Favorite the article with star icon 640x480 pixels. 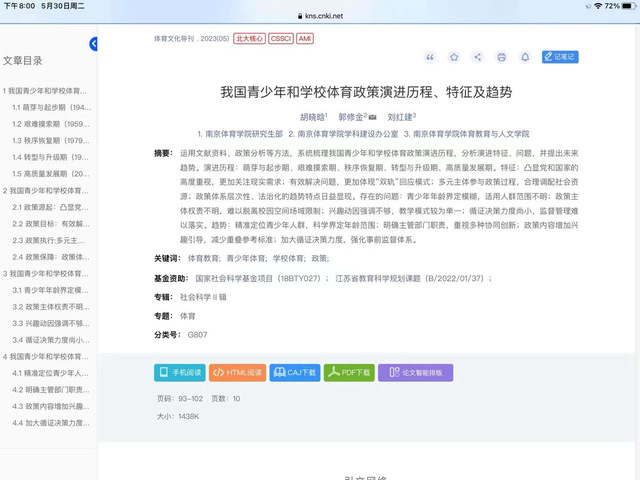pos(454,57)
